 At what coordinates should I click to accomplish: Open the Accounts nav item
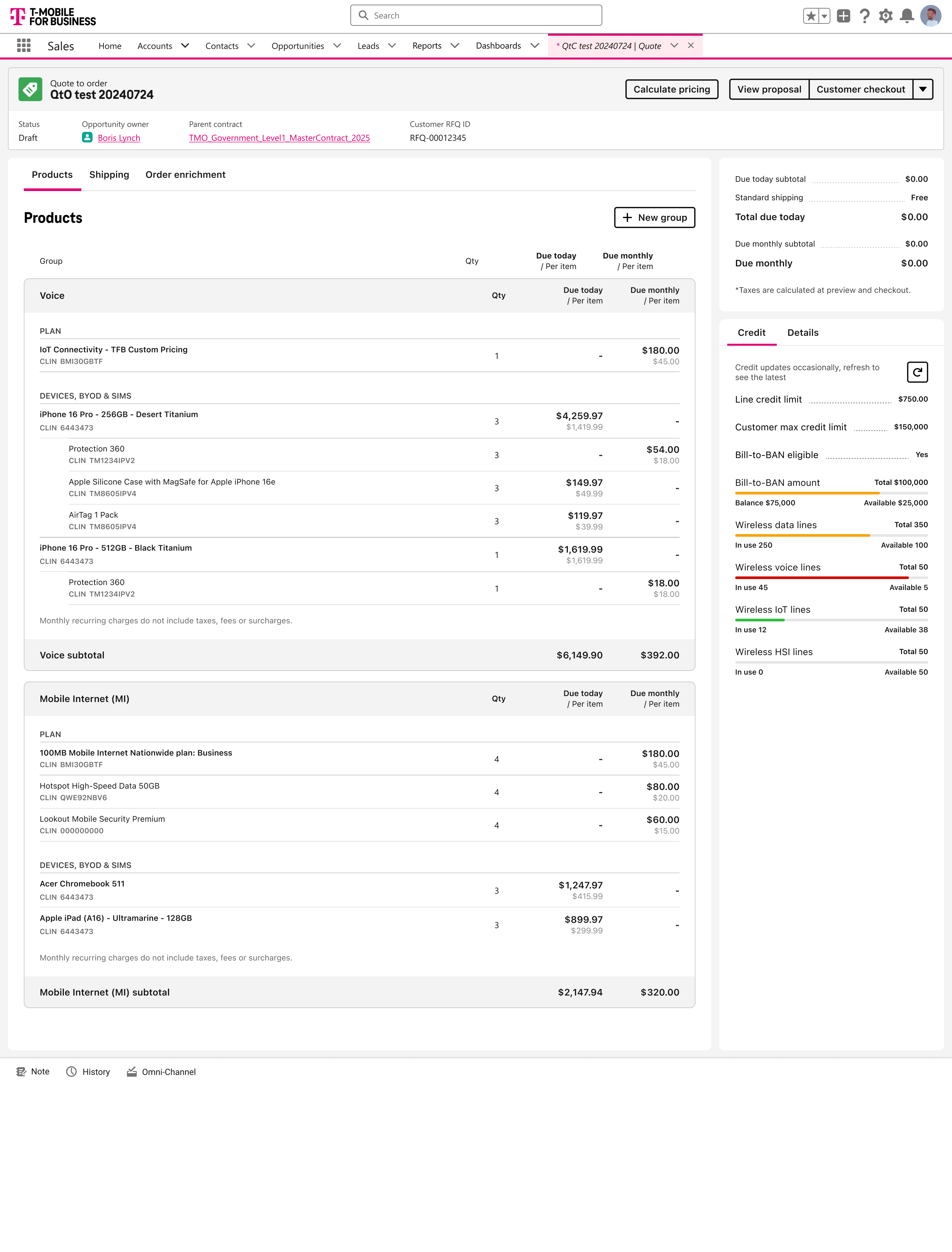(155, 46)
